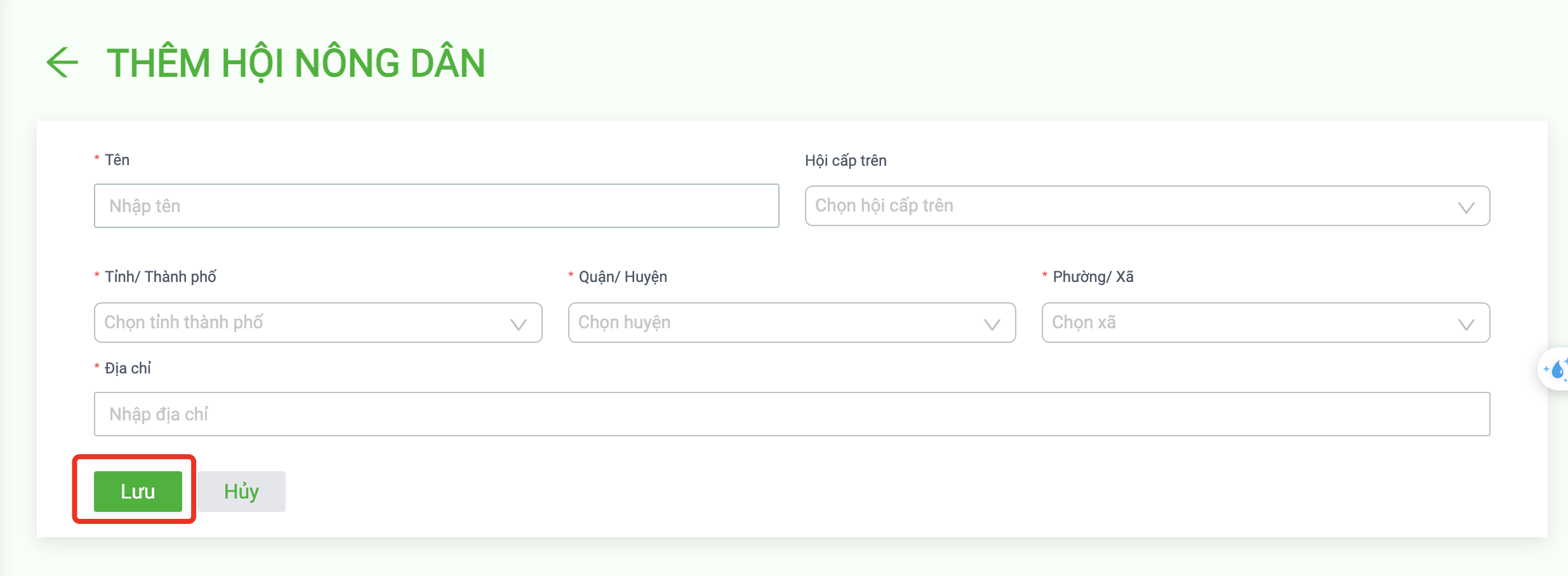This screenshot has width=1568, height=576.
Task: Expand the Chọn xã dropdown
Action: (x=1266, y=323)
